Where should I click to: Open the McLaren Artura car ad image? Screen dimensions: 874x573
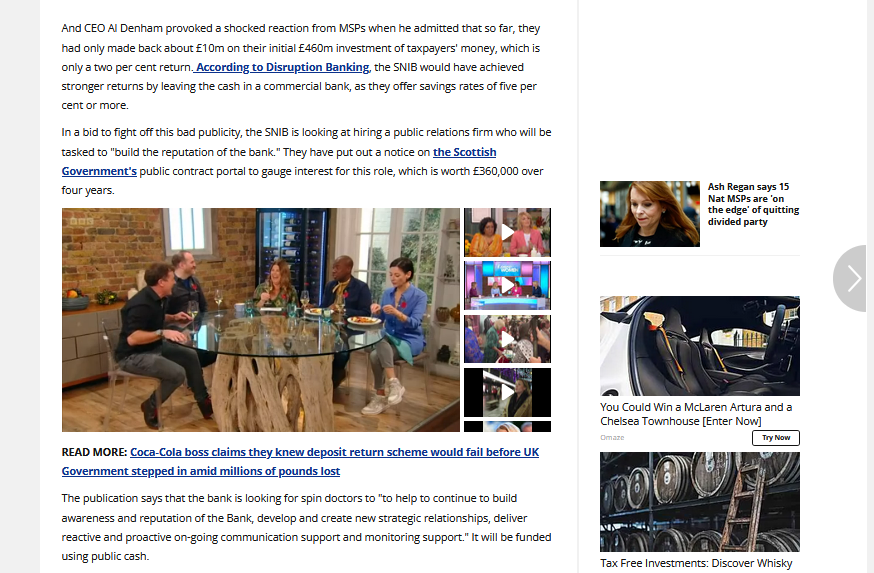pyautogui.click(x=700, y=346)
